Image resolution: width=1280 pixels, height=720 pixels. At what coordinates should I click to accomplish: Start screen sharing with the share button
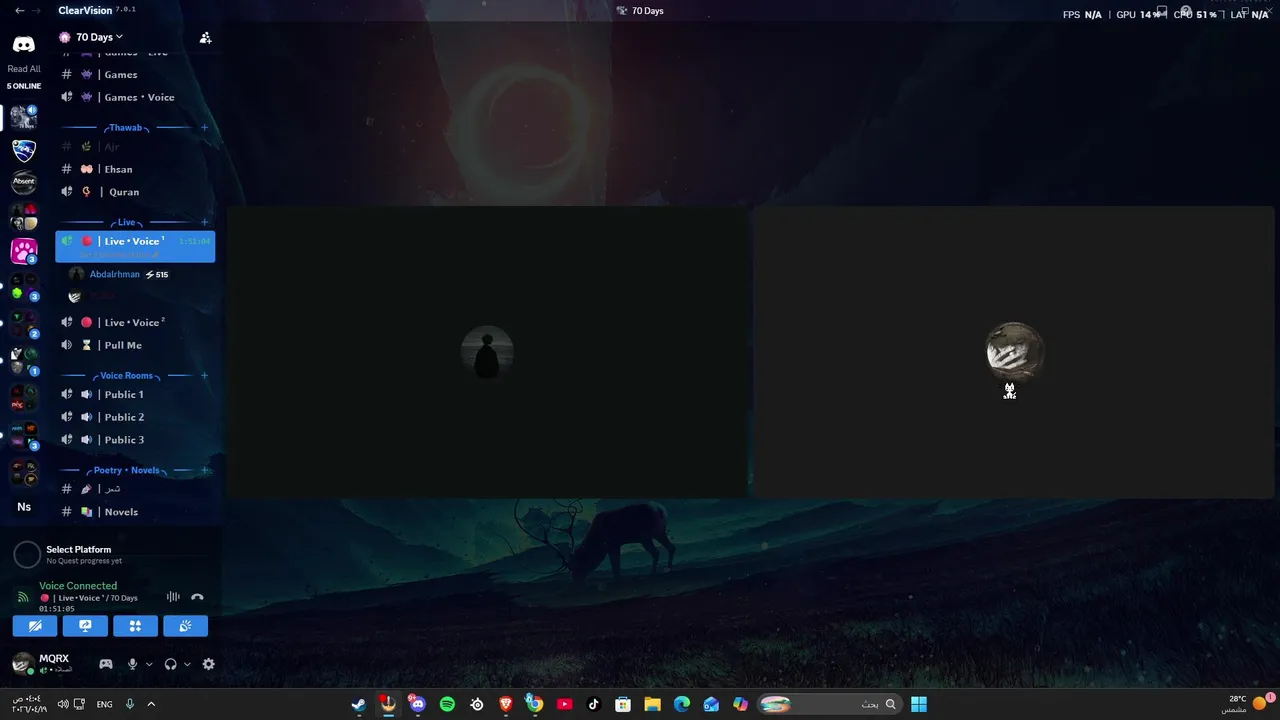[x=85, y=626]
